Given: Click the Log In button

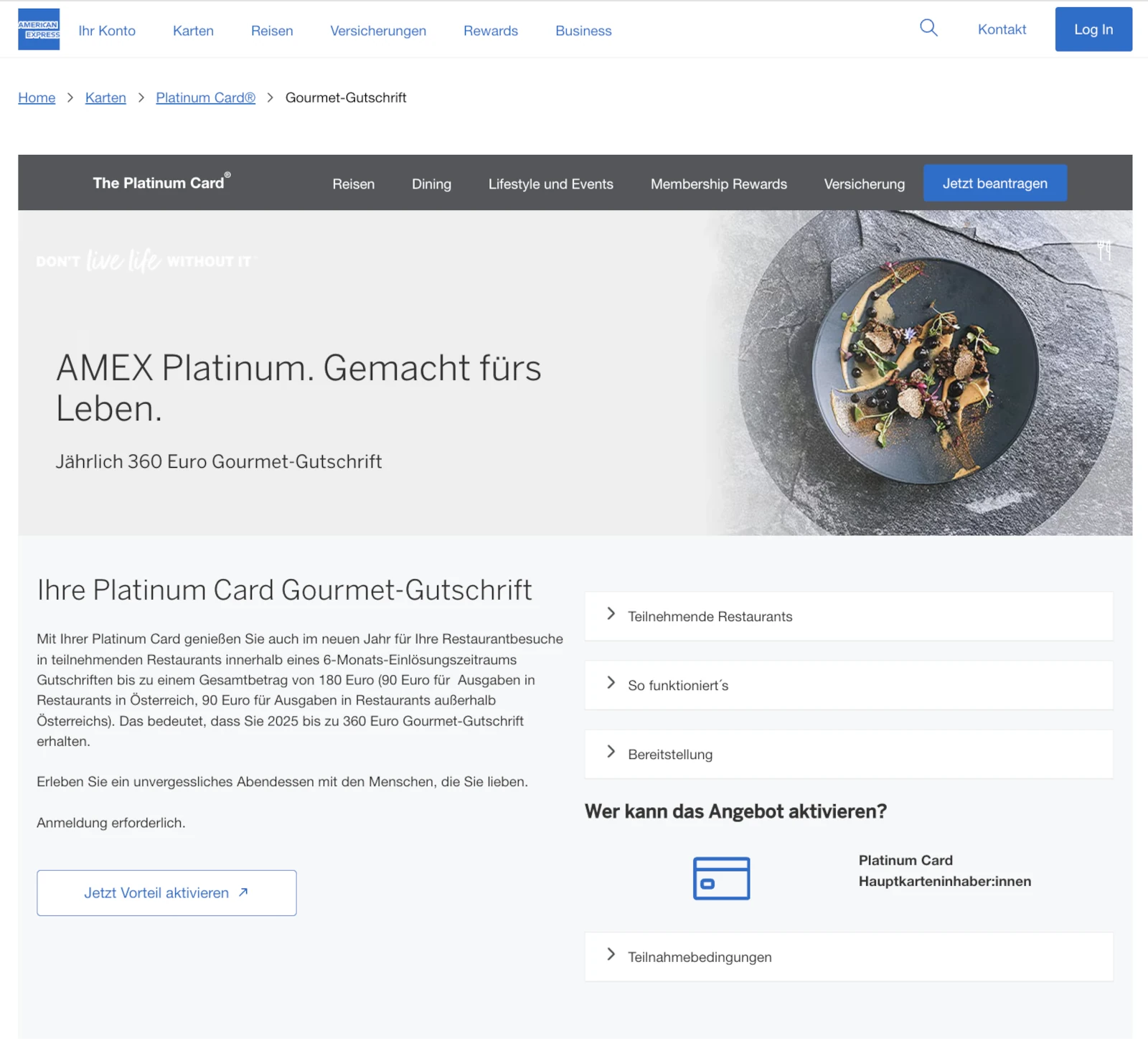Looking at the screenshot, I should (1093, 29).
